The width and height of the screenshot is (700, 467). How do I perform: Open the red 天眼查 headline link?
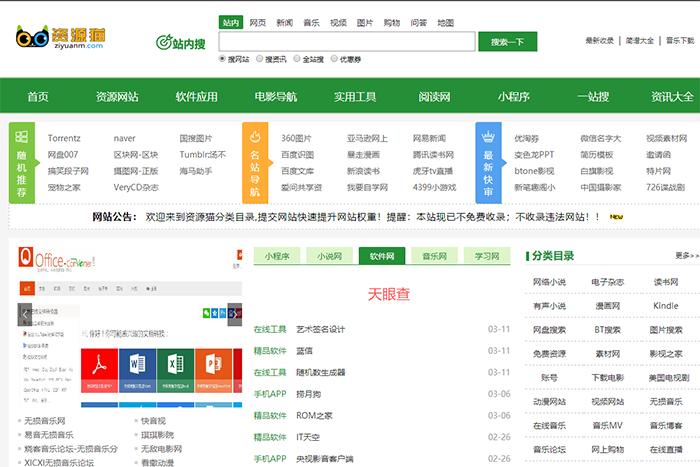point(388,294)
